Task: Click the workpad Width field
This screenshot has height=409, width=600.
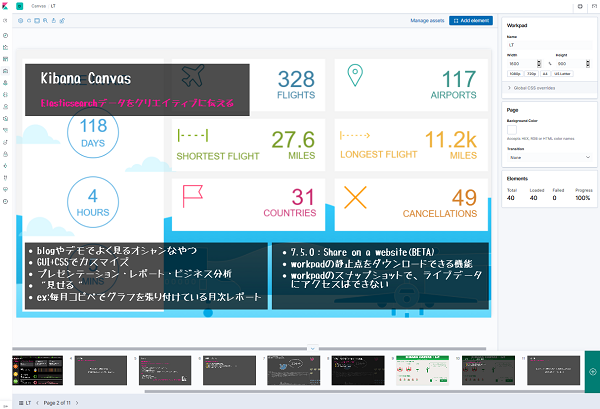Action: tap(524, 64)
